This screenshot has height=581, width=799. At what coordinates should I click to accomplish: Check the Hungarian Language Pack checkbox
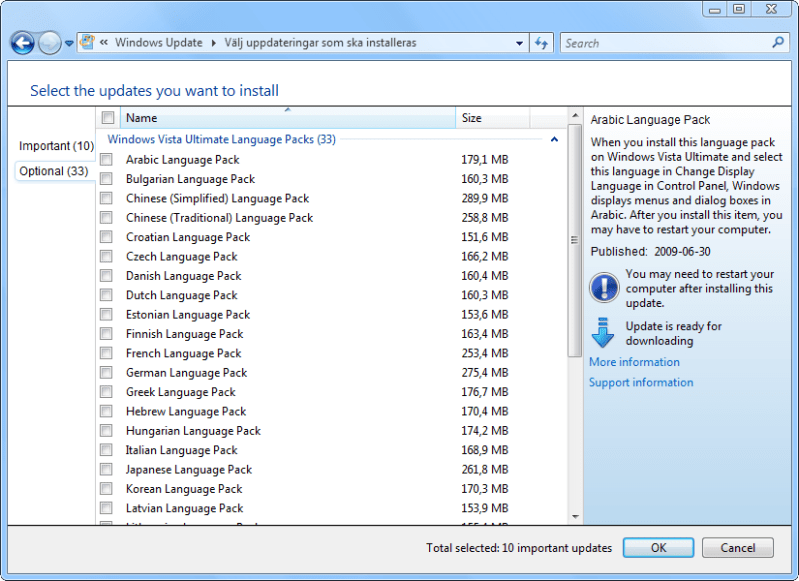click(106, 431)
